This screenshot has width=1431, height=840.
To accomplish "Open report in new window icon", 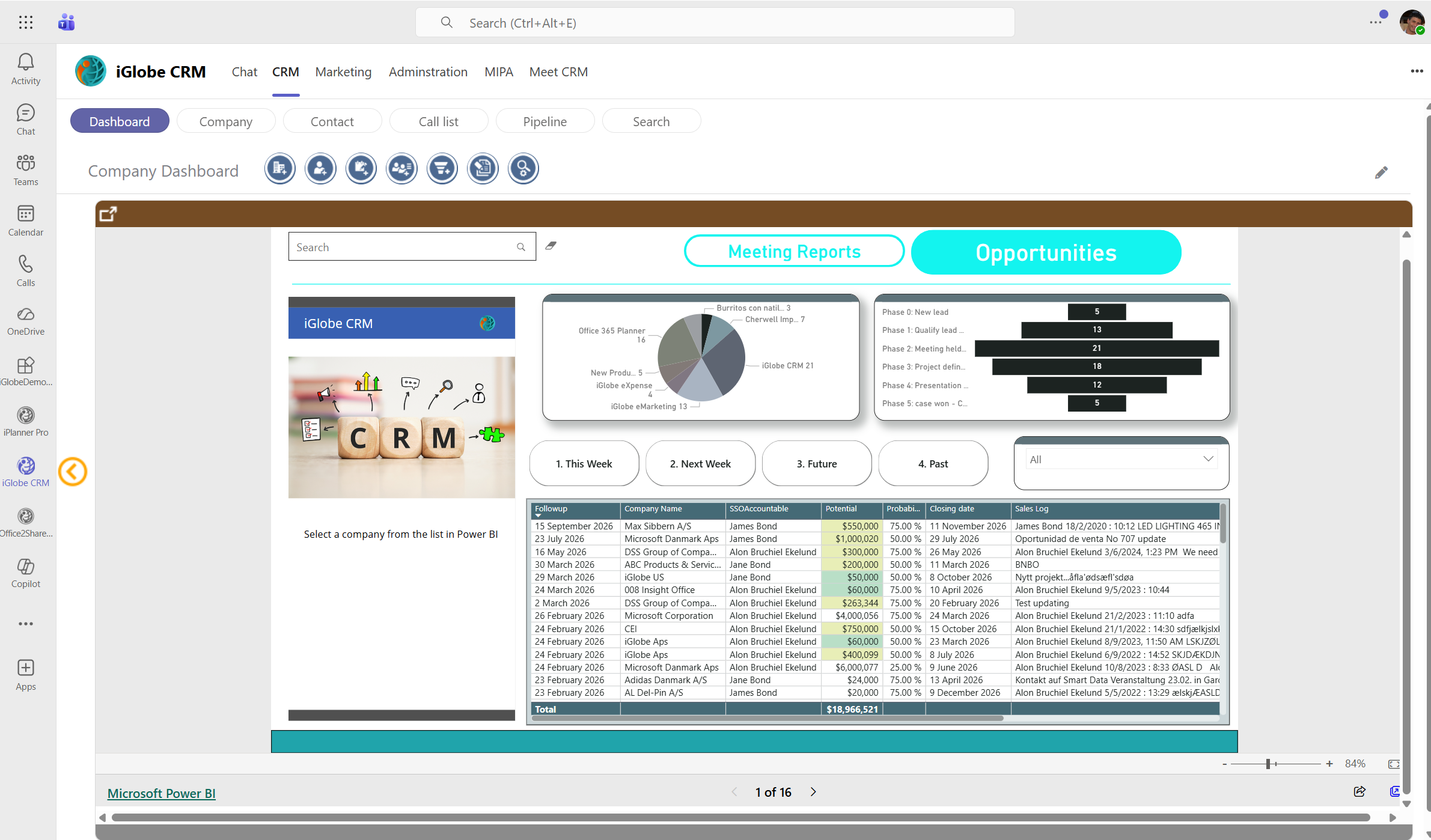I will 108,214.
